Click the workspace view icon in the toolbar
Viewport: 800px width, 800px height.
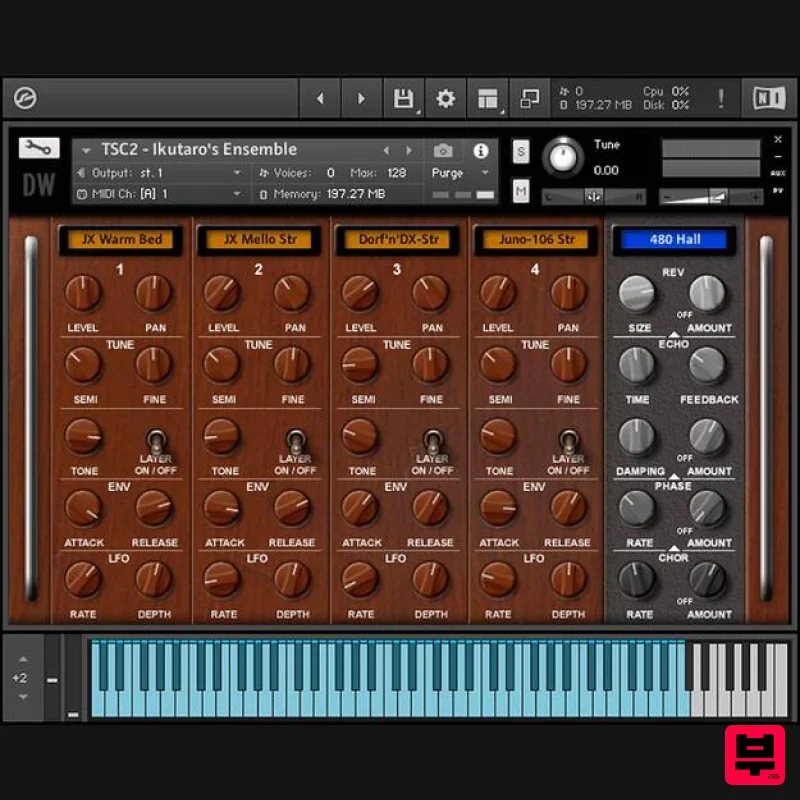click(487, 98)
